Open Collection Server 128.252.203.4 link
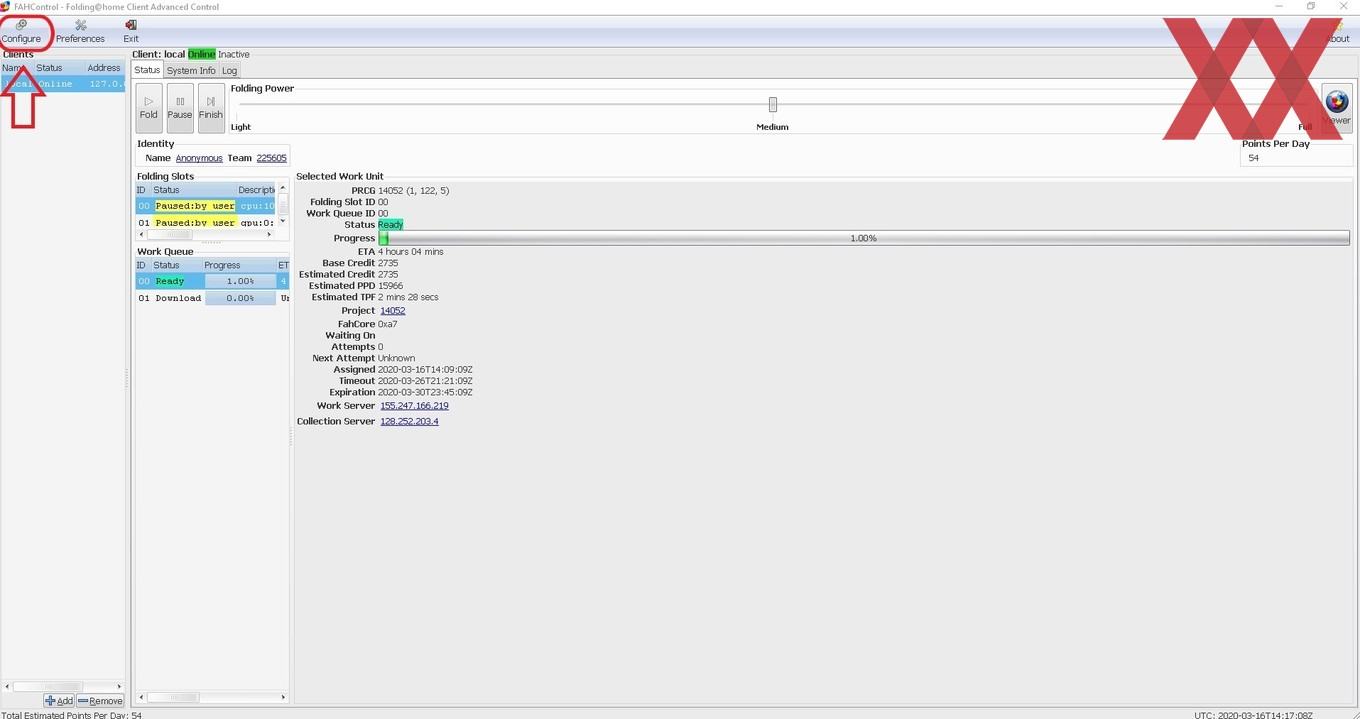Image resolution: width=1360 pixels, height=719 pixels. tap(409, 421)
